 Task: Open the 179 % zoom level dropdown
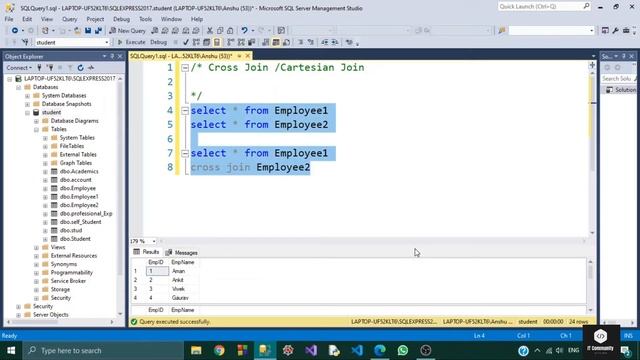tap(154, 241)
